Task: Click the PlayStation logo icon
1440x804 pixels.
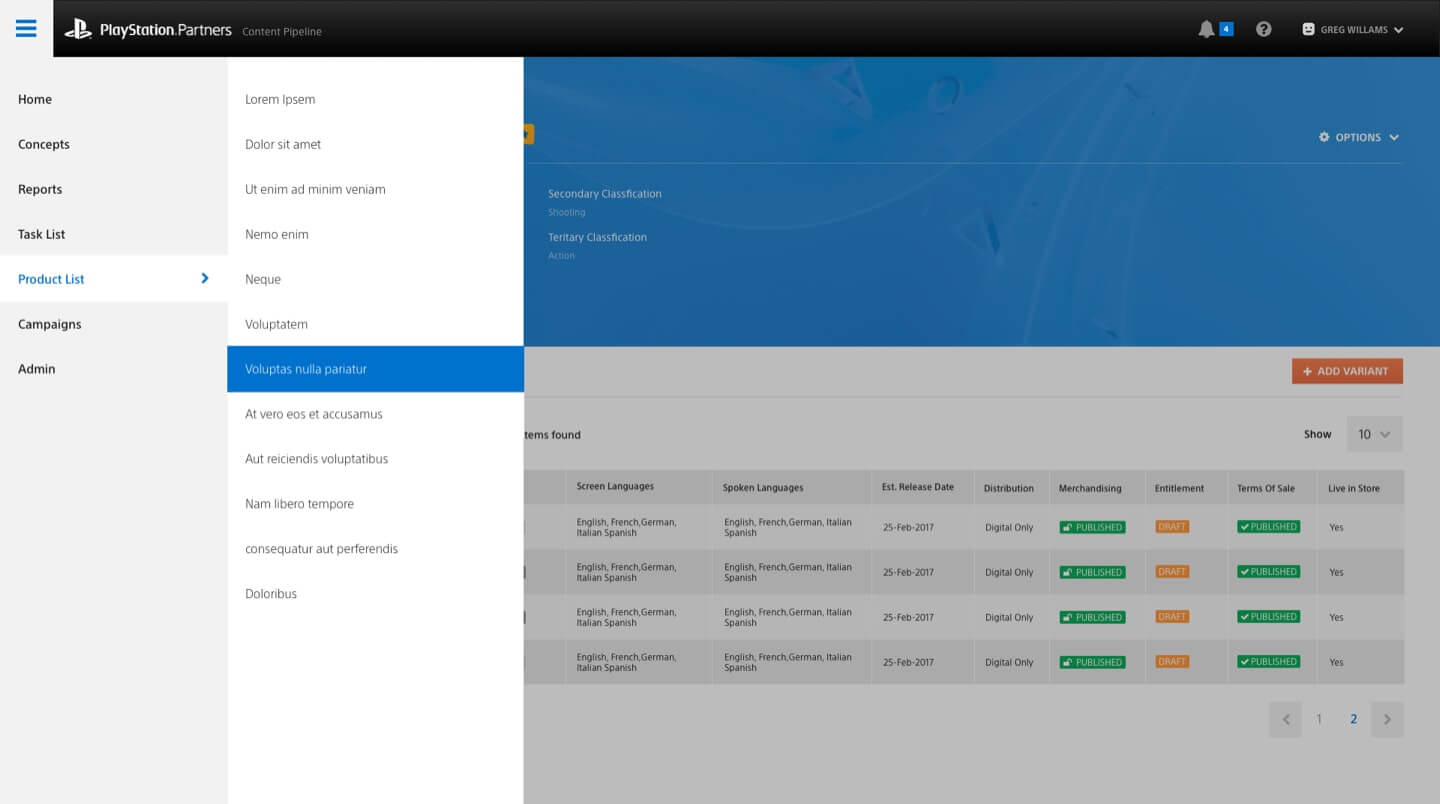Action: 78,30
